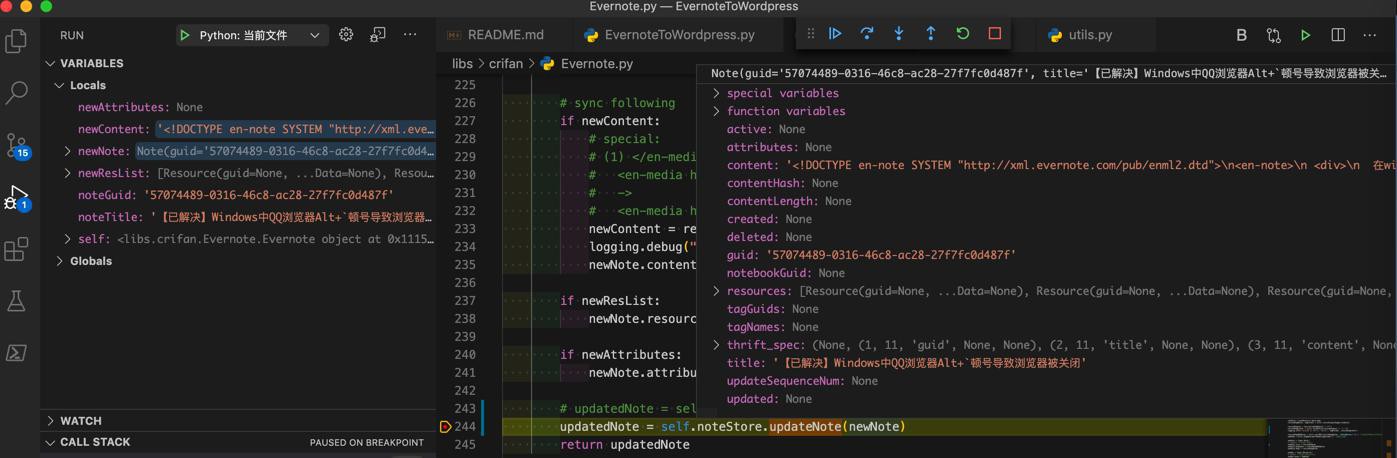Screen dimensions: 1397x458
Task: Stop the debug session
Action: tap(995, 33)
